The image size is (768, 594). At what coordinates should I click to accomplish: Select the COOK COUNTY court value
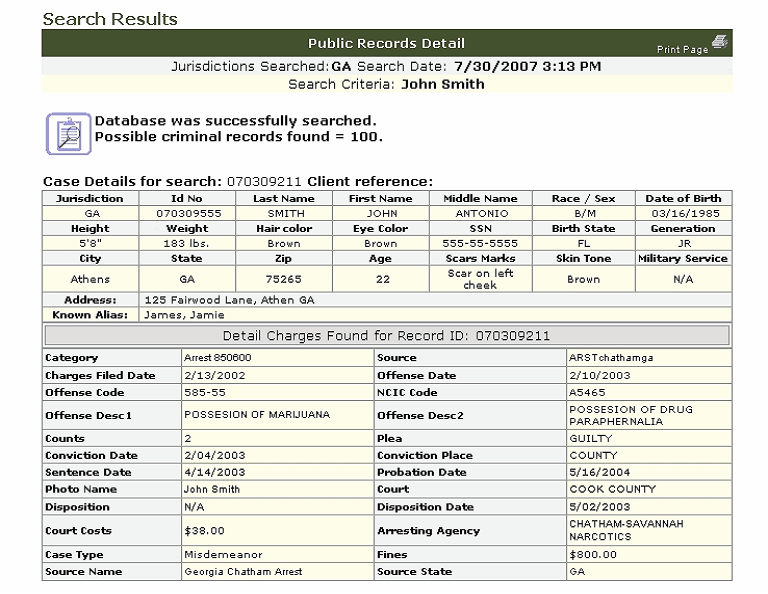pyautogui.click(x=612, y=489)
